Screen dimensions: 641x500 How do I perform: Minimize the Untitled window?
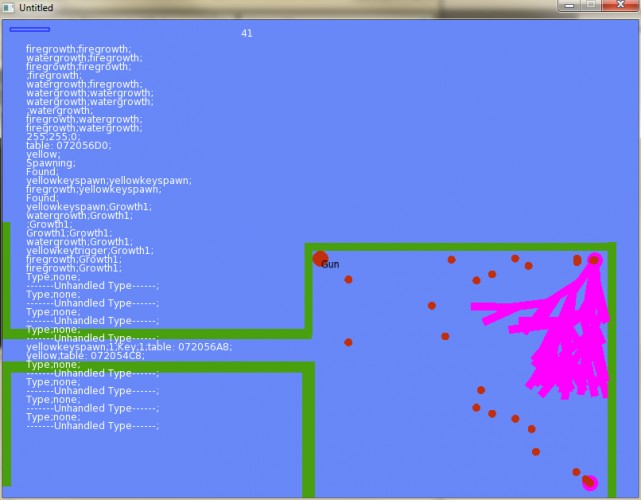pyautogui.click(x=569, y=5)
